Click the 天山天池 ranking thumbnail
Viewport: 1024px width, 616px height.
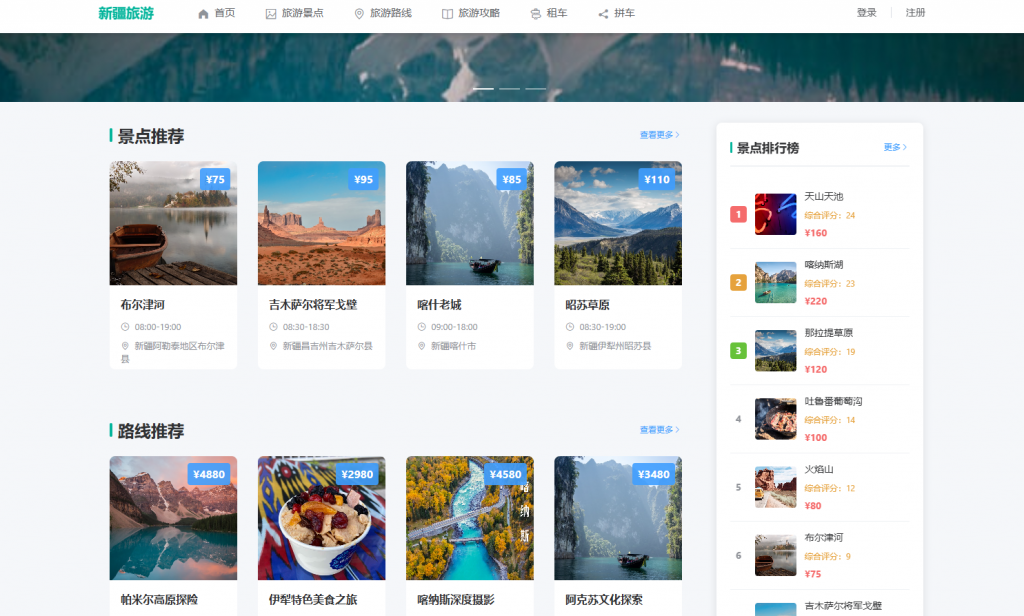click(x=775, y=214)
